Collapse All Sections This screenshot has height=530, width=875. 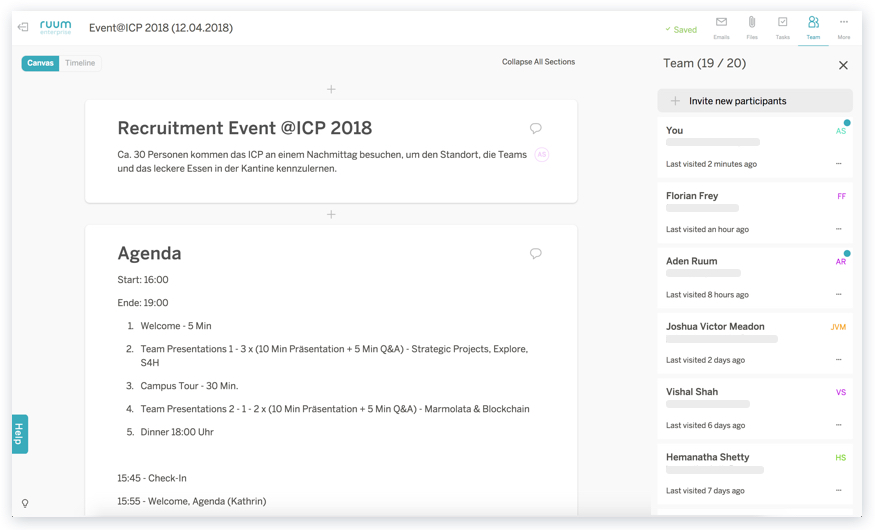(x=538, y=62)
